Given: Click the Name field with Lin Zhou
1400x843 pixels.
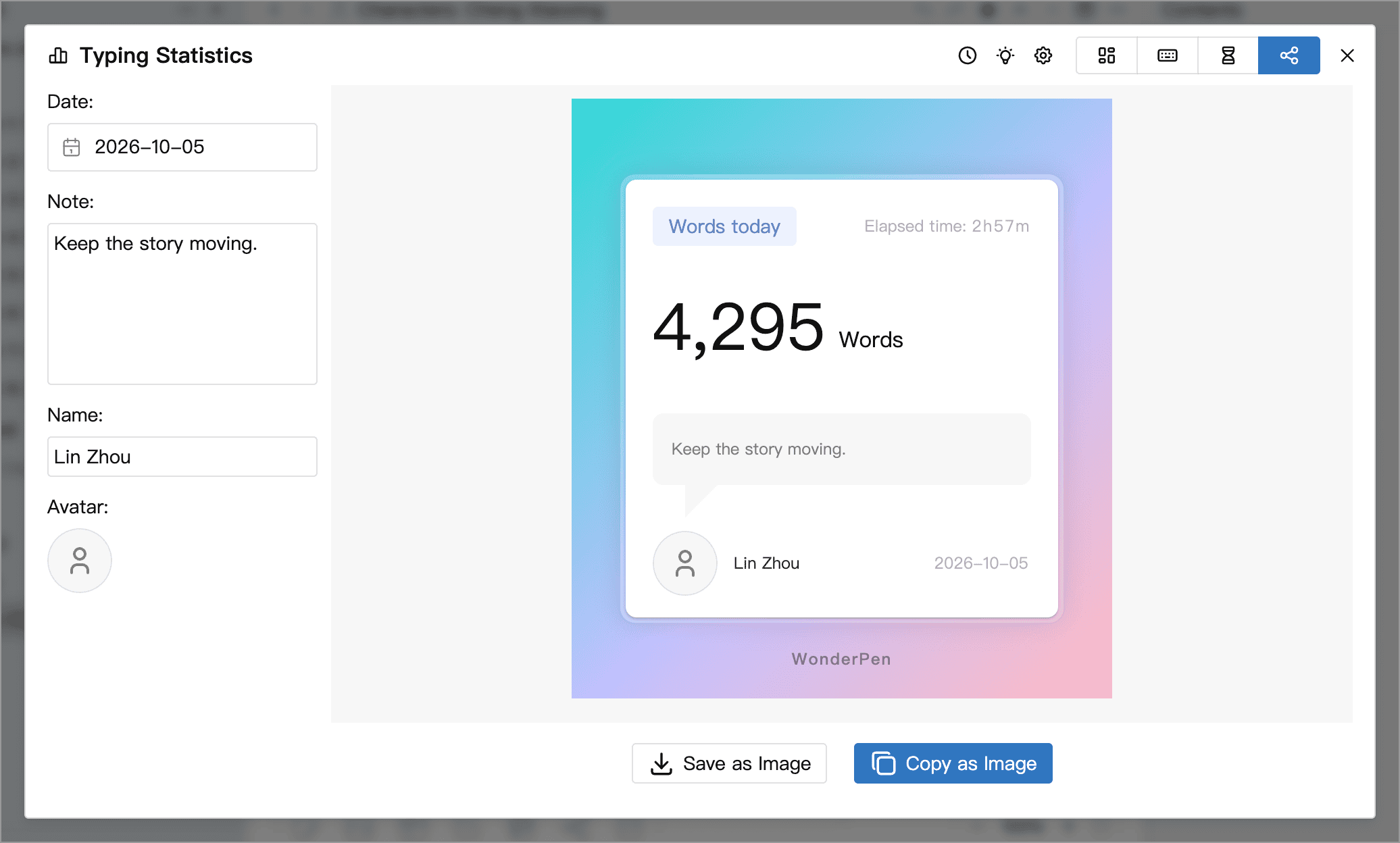Looking at the screenshot, I should coord(182,457).
